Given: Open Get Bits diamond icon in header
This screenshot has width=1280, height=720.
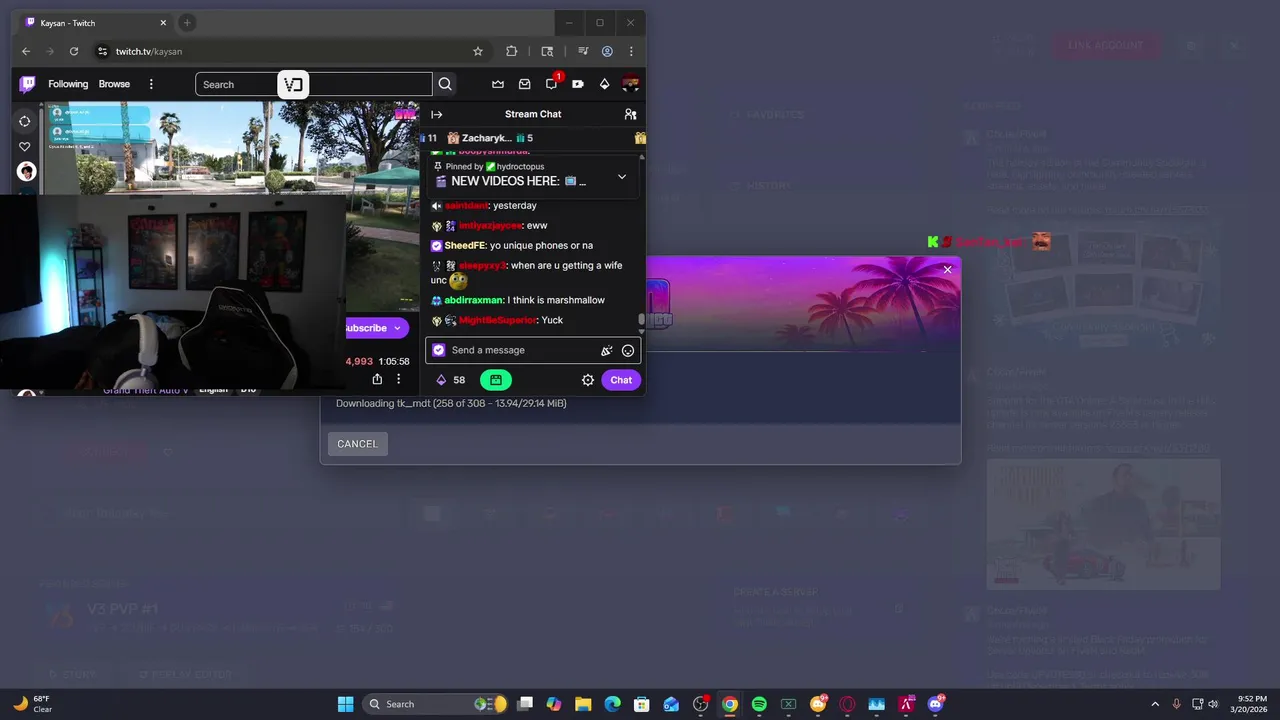Looking at the screenshot, I should [x=604, y=84].
